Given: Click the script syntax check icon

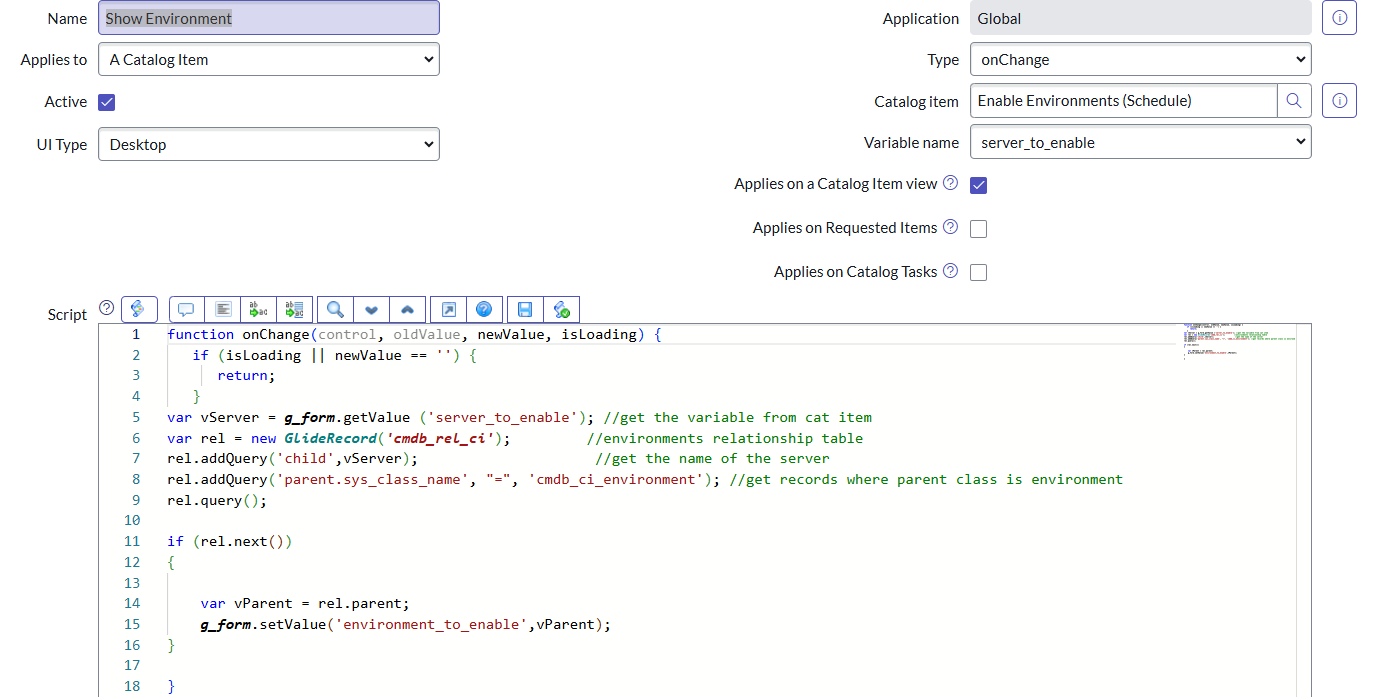Looking at the screenshot, I should pos(561,310).
